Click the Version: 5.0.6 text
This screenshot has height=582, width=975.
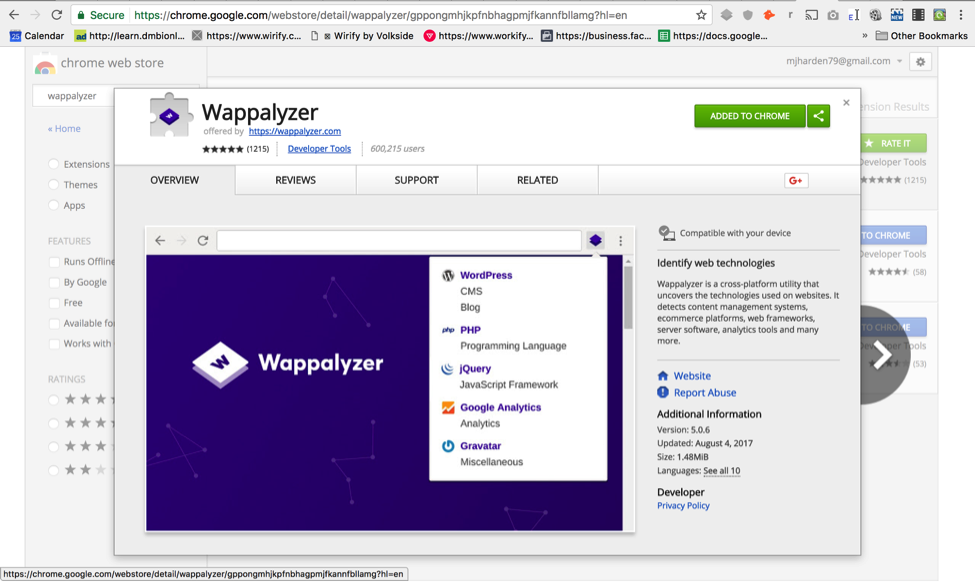683,430
